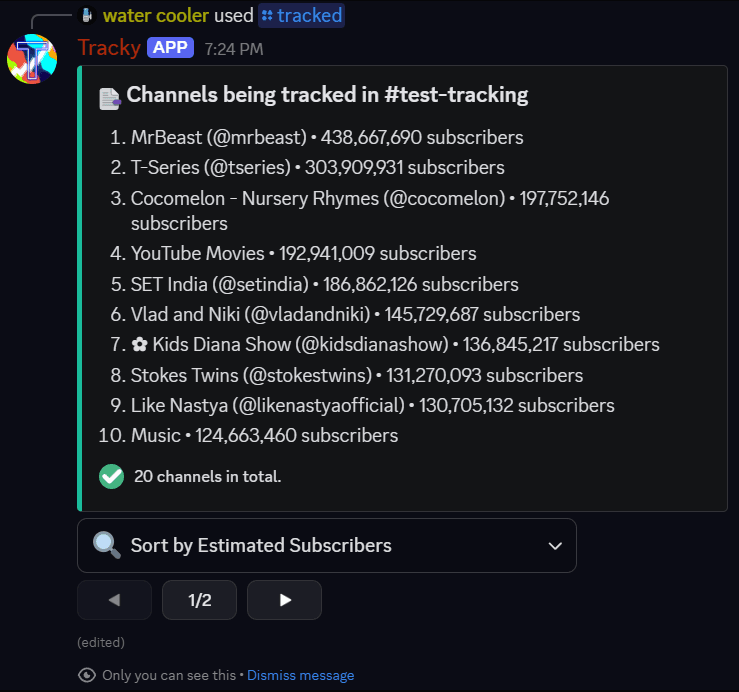The image size is (739, 692).
Task: Click the eye icon near visibility notice
Action: pyautogui.click(x=87, y=675)
